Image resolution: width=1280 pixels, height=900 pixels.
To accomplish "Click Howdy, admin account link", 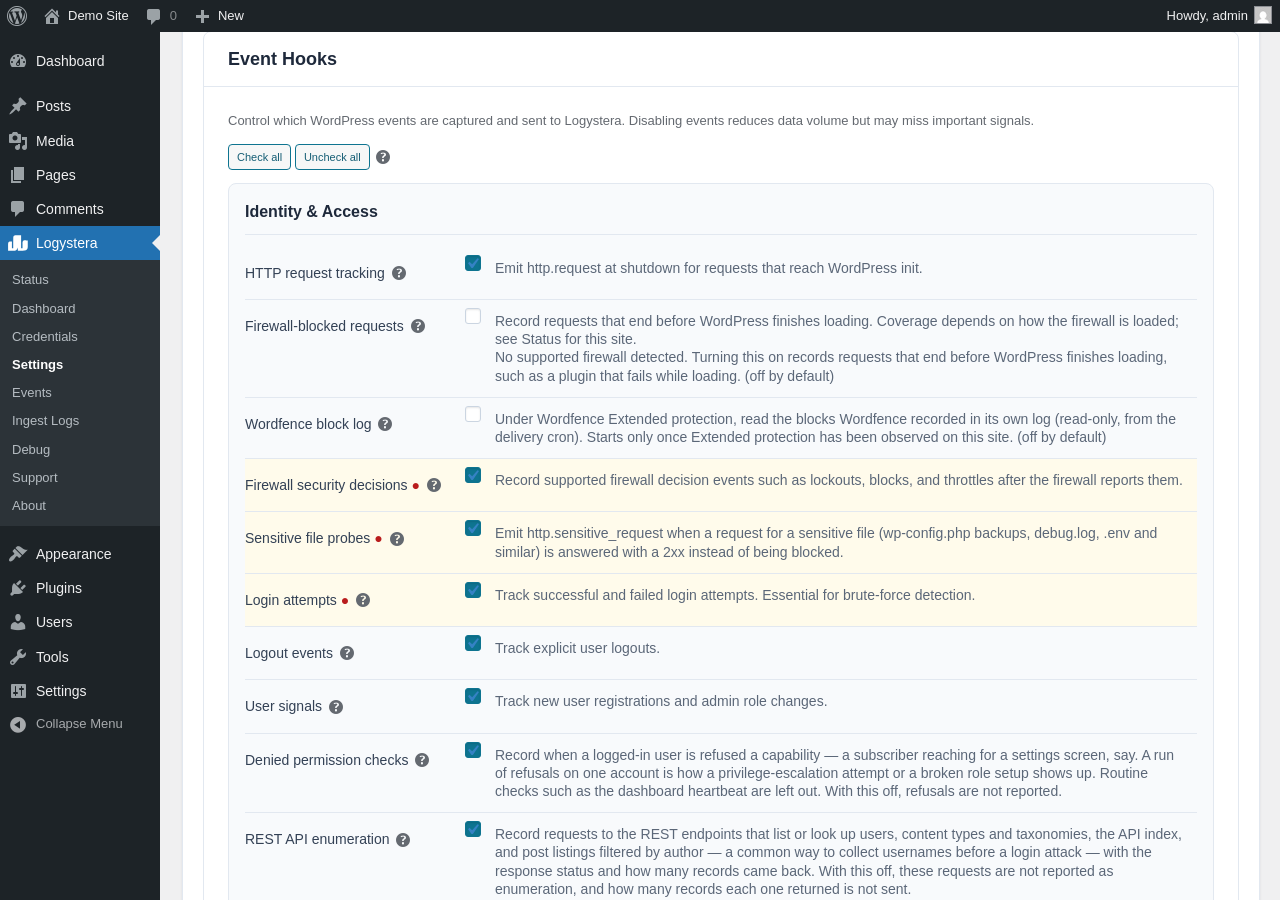I will pyautogui.click(x=1219, y=15).
